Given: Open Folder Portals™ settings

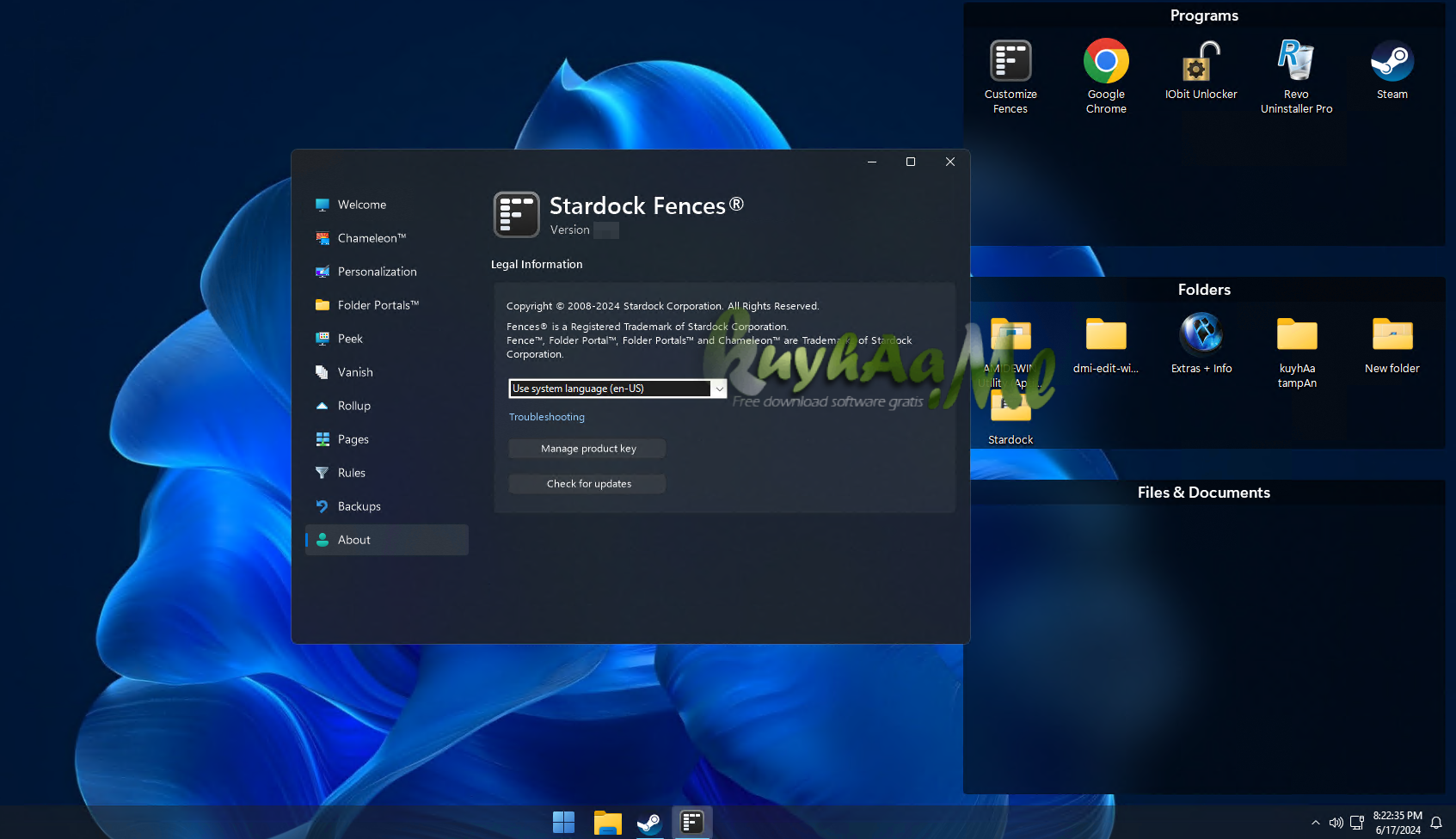Looking at the screenshot, I should 387,305.
